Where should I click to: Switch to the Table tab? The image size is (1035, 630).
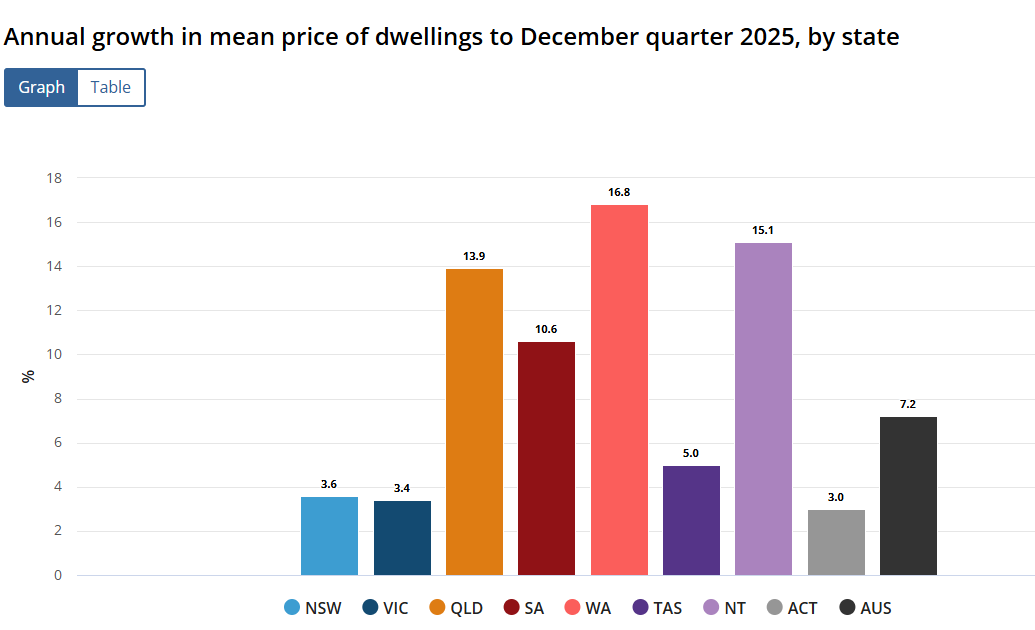click(x=111, y=87)
